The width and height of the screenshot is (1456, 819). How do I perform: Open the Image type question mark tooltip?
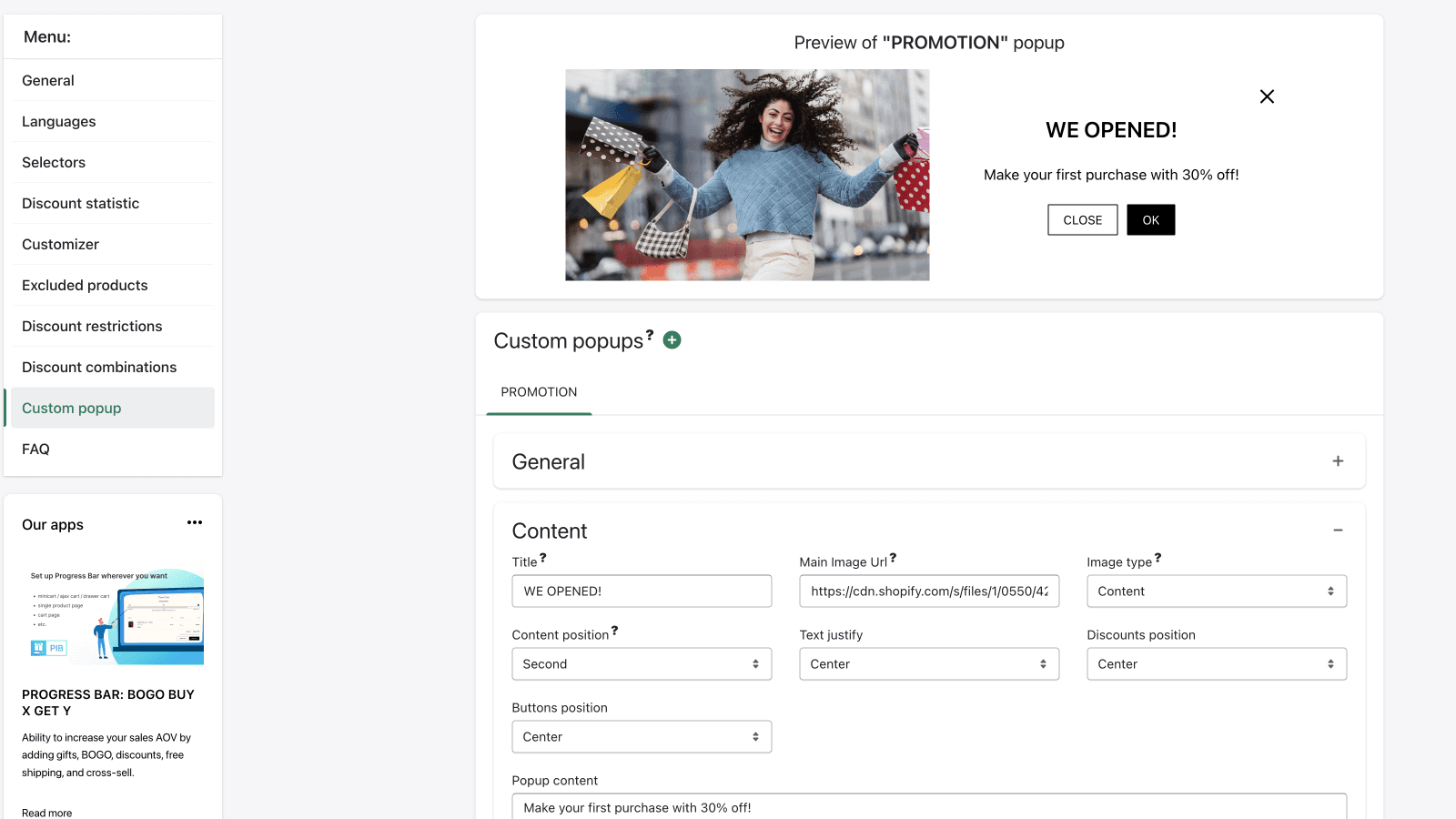1158,557
